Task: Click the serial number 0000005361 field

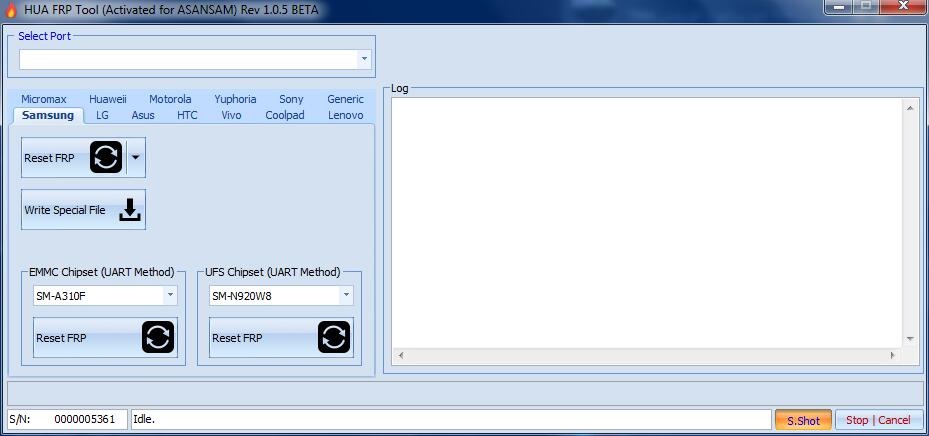Action: 85,419
